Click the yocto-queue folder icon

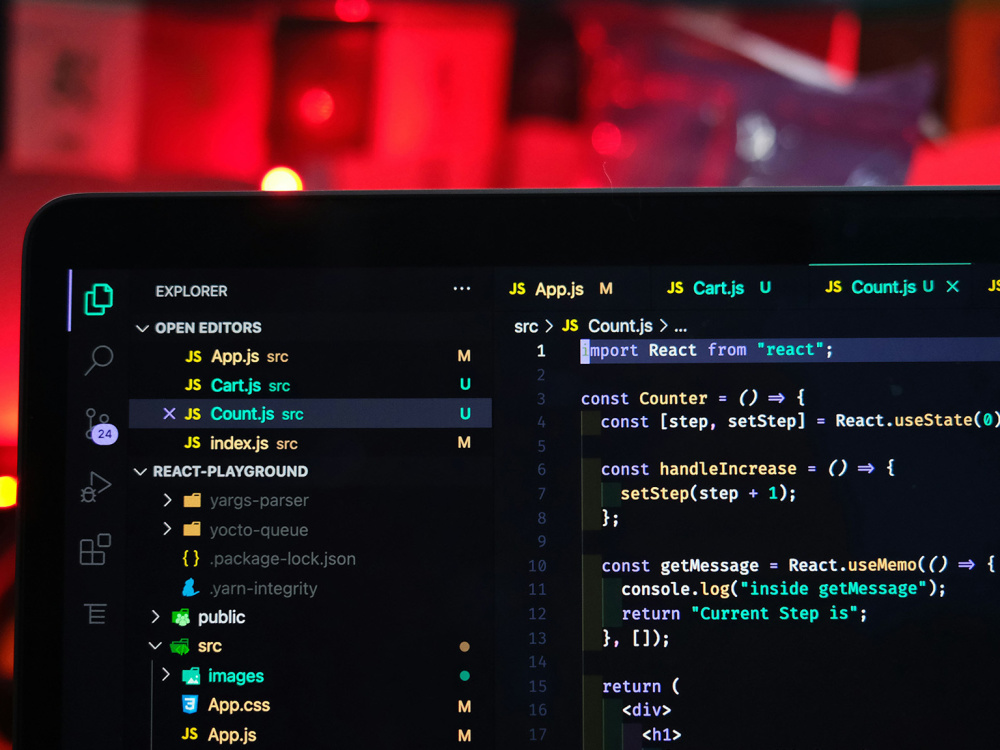(192, 529)
